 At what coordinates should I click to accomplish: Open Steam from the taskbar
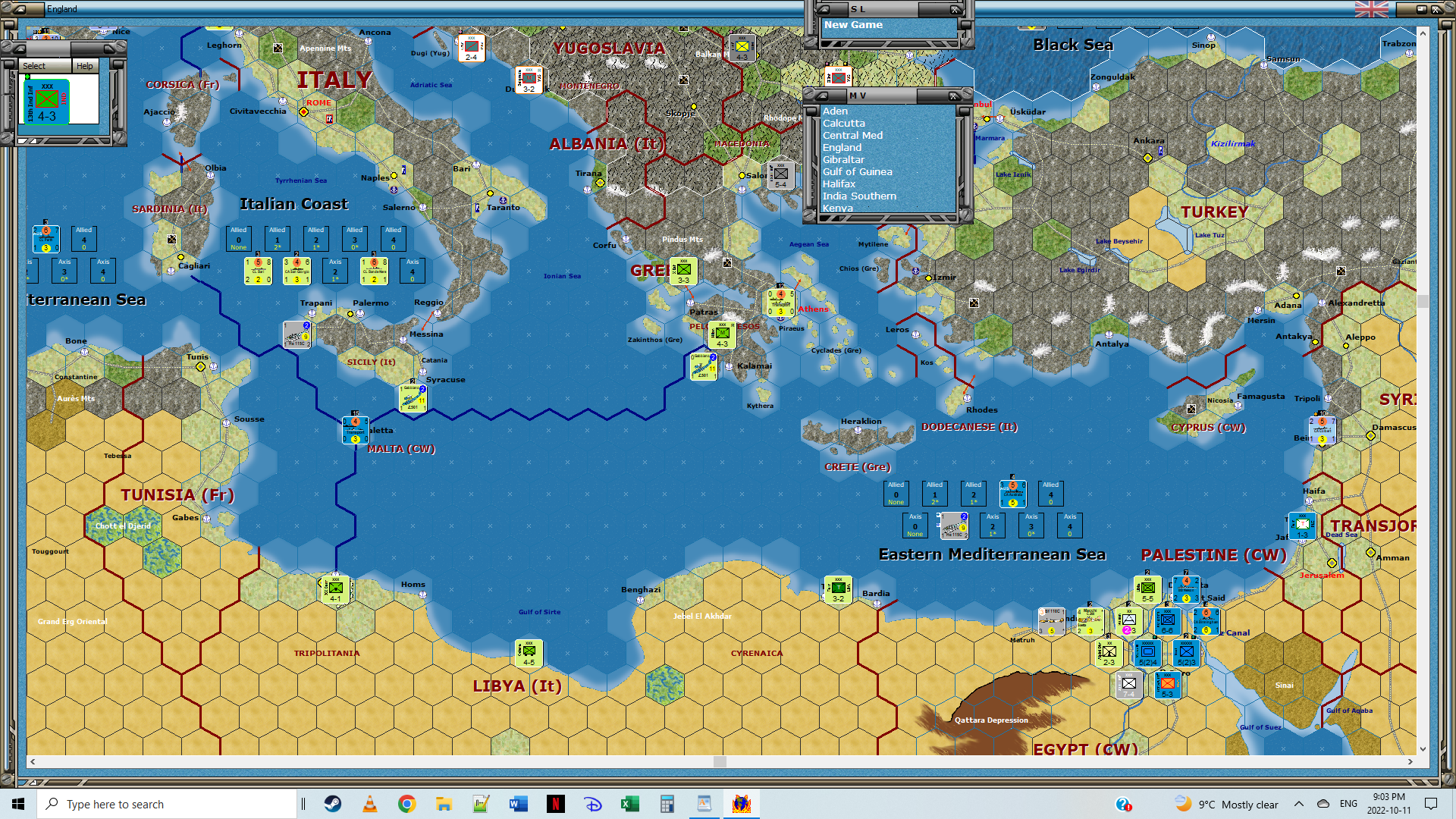(x=333, y=804)
